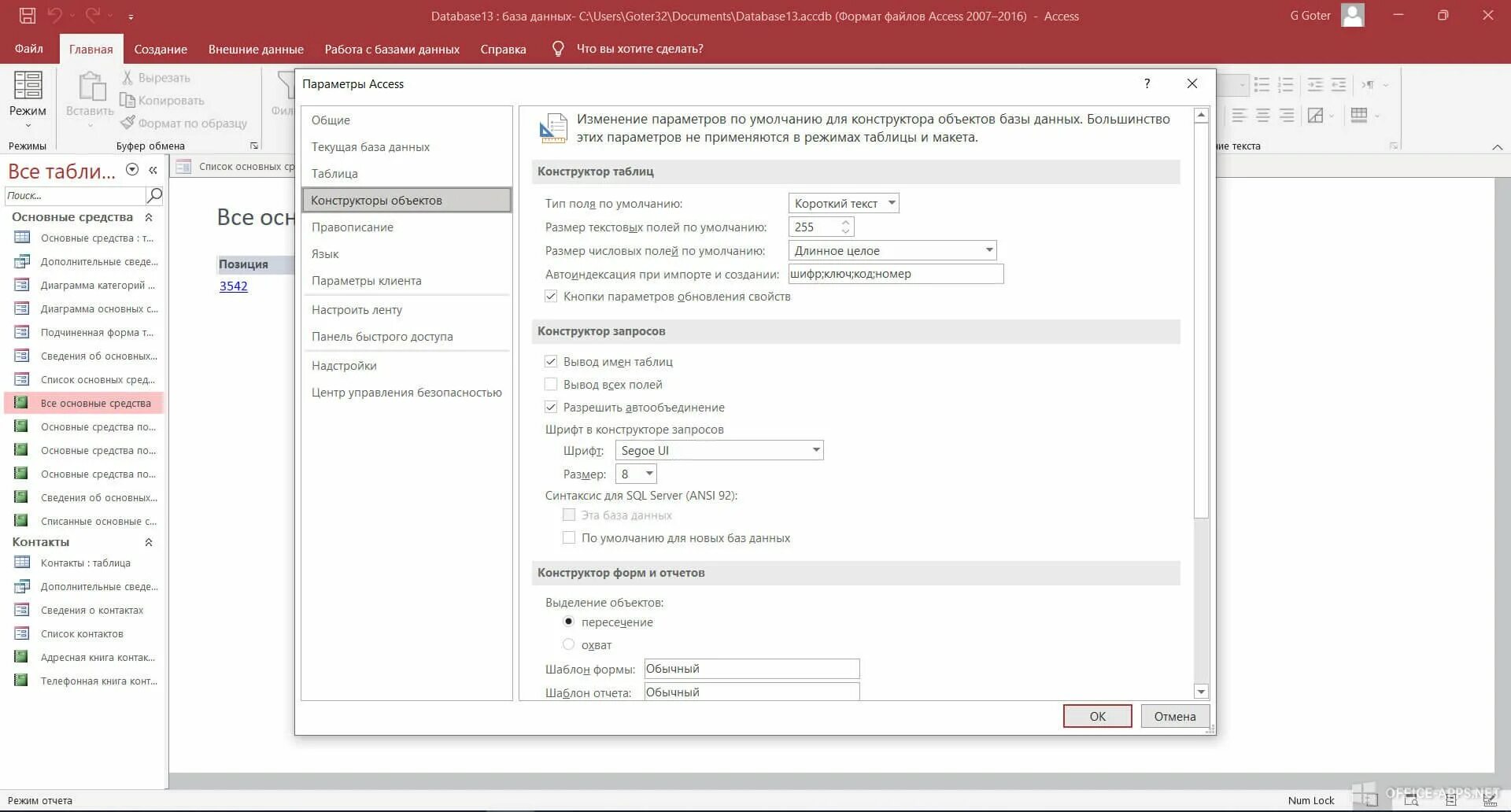This screenshot has width=1511, height=812.
Task: Select the пересечение radio button
Action: (x=569, y=622)
